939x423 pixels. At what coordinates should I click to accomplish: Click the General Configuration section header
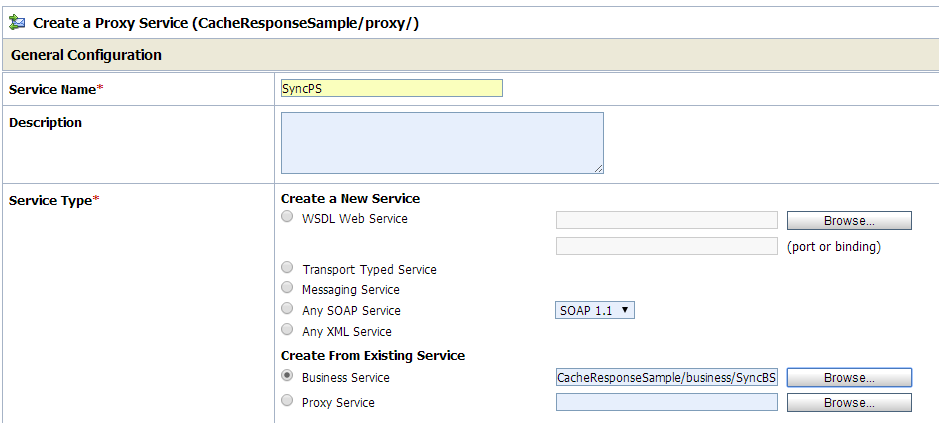pyautogui.click(x=87, y=55)
